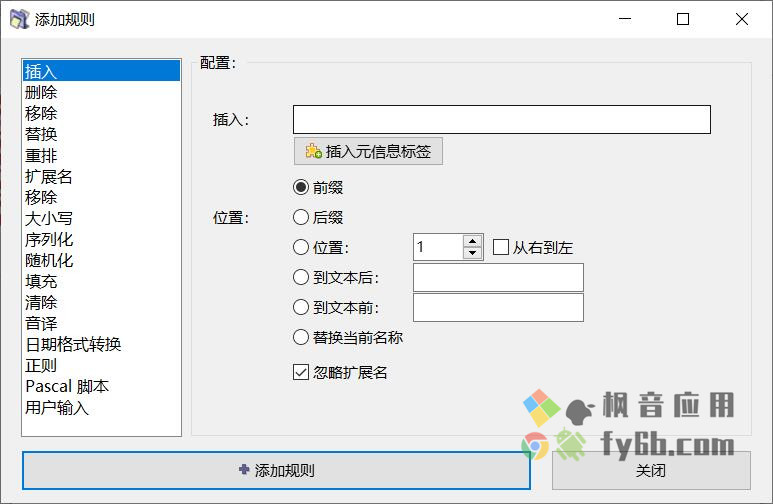Maximize the 添加规则 window
The width and height of the screenshot is (773, 504).
(x=683, y=19)
